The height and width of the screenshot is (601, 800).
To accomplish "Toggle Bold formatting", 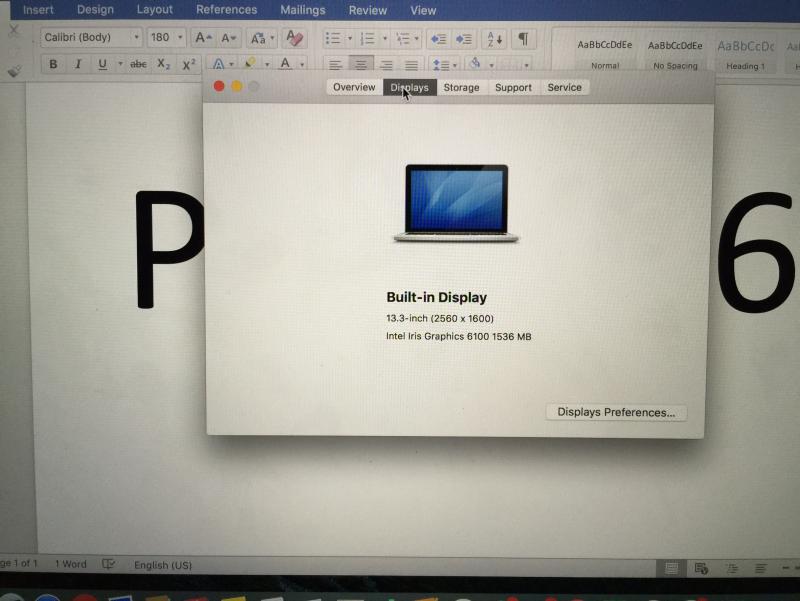I will point(53,64).
